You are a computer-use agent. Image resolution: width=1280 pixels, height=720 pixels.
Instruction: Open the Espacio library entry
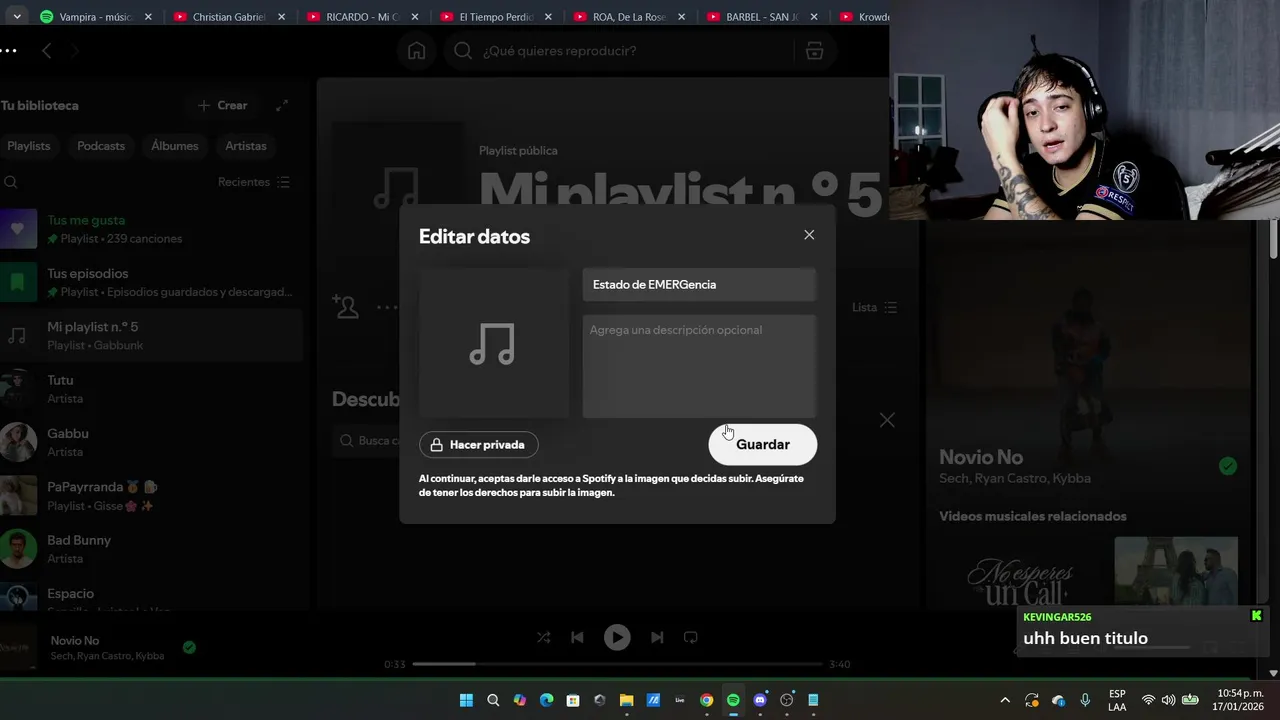[x=150, y=598]
